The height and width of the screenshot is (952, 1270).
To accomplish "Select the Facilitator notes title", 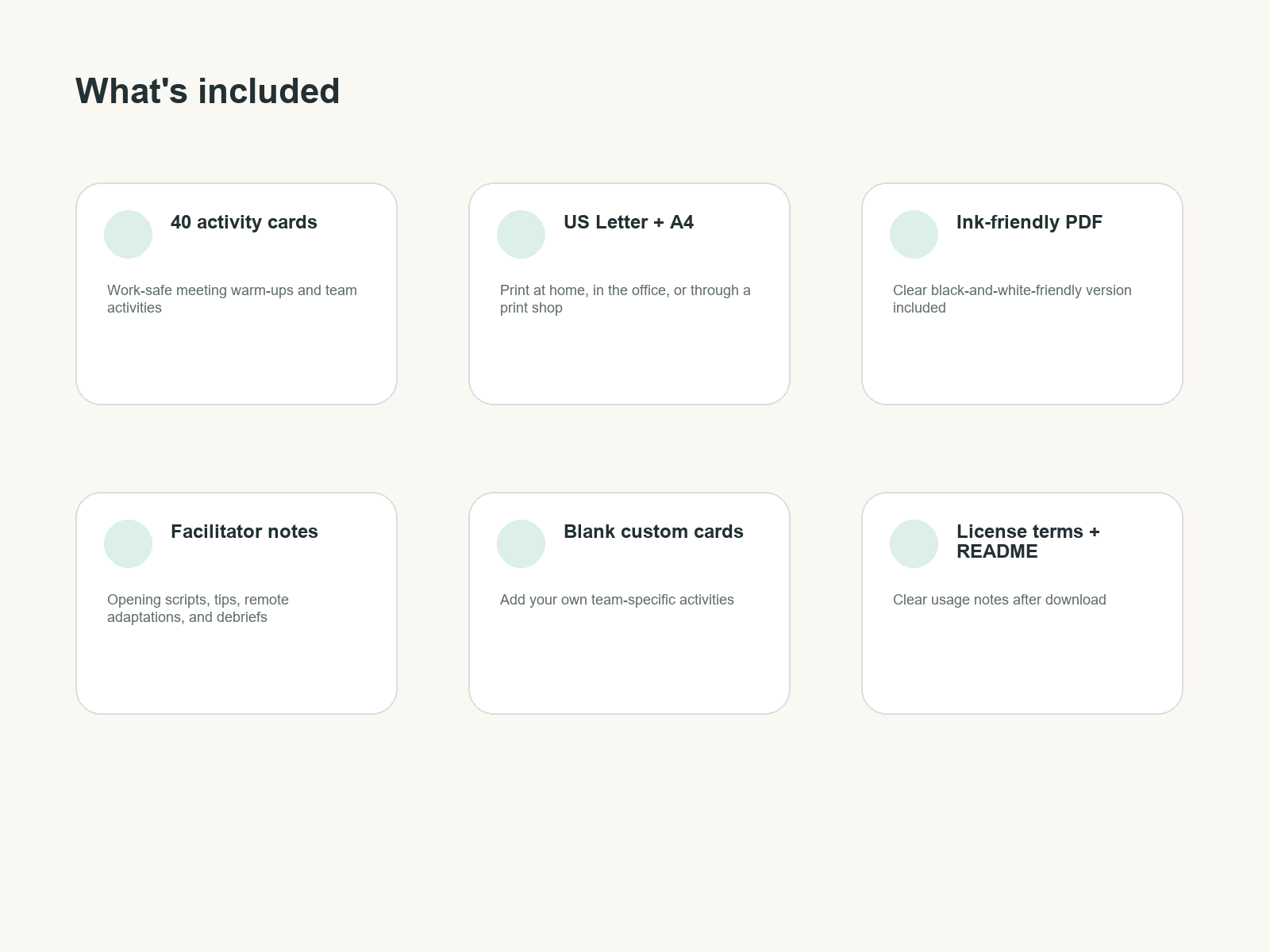I will pos(244,532).
